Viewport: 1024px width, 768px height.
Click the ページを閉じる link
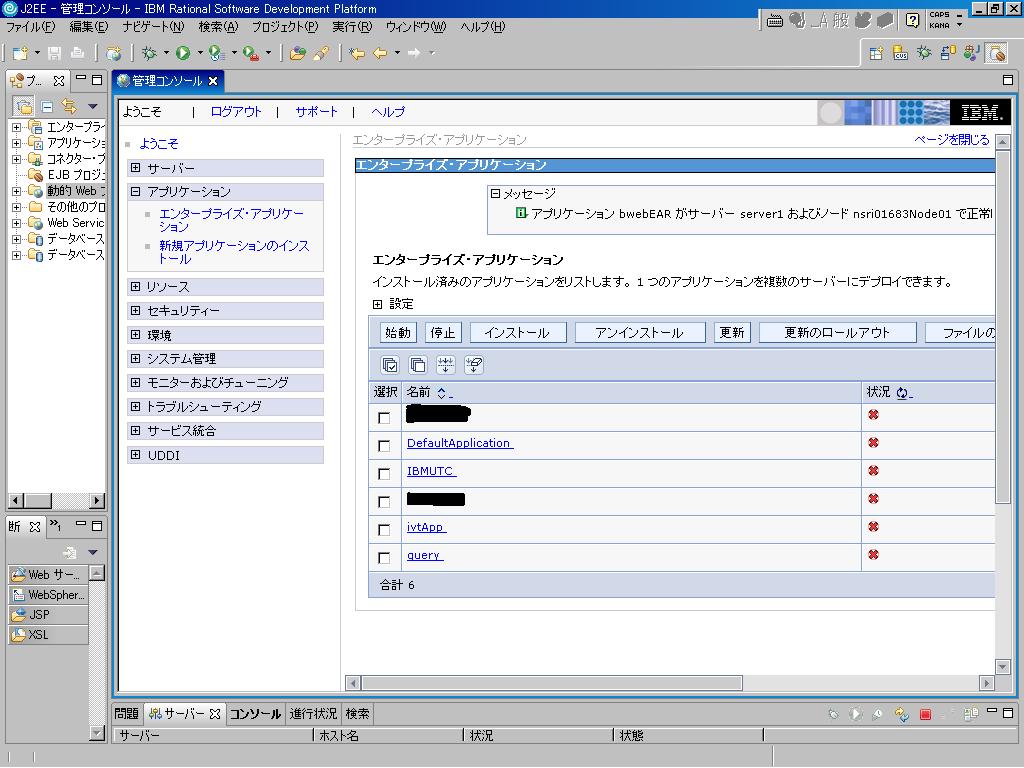point(952,140)
